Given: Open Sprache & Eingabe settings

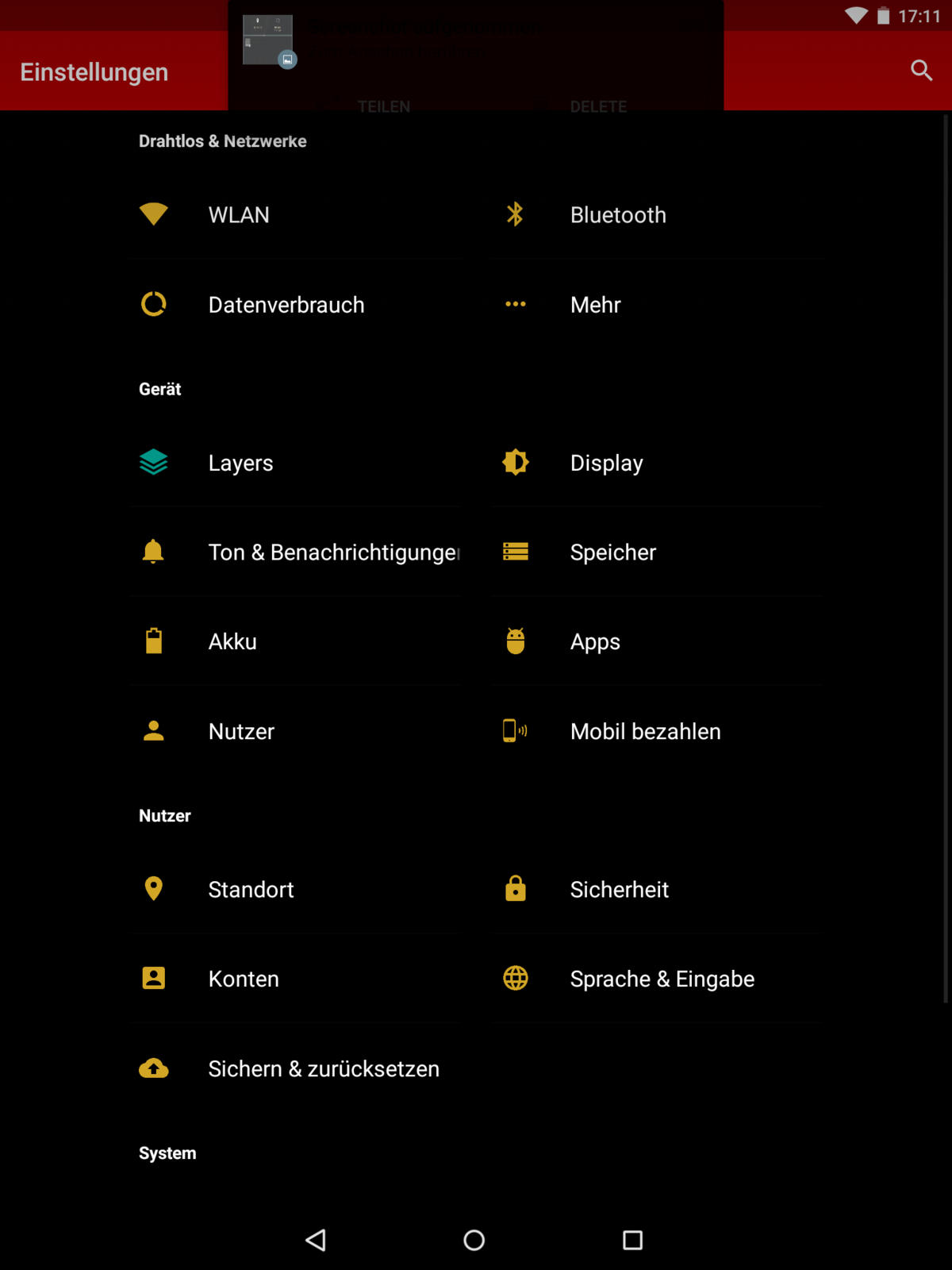Looking at the screenshot, I should coord(662,979).
